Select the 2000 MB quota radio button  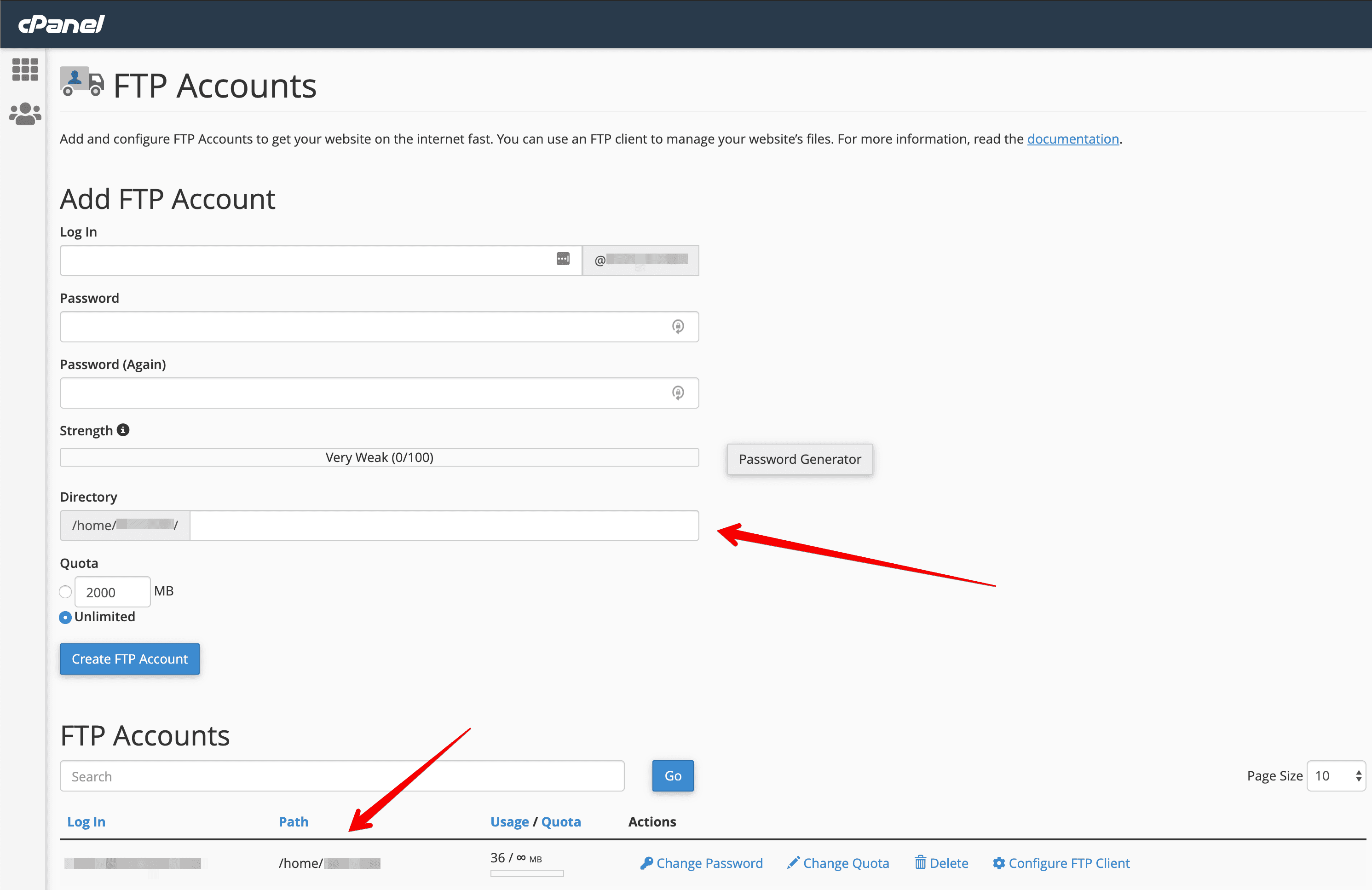pos(66,592)
